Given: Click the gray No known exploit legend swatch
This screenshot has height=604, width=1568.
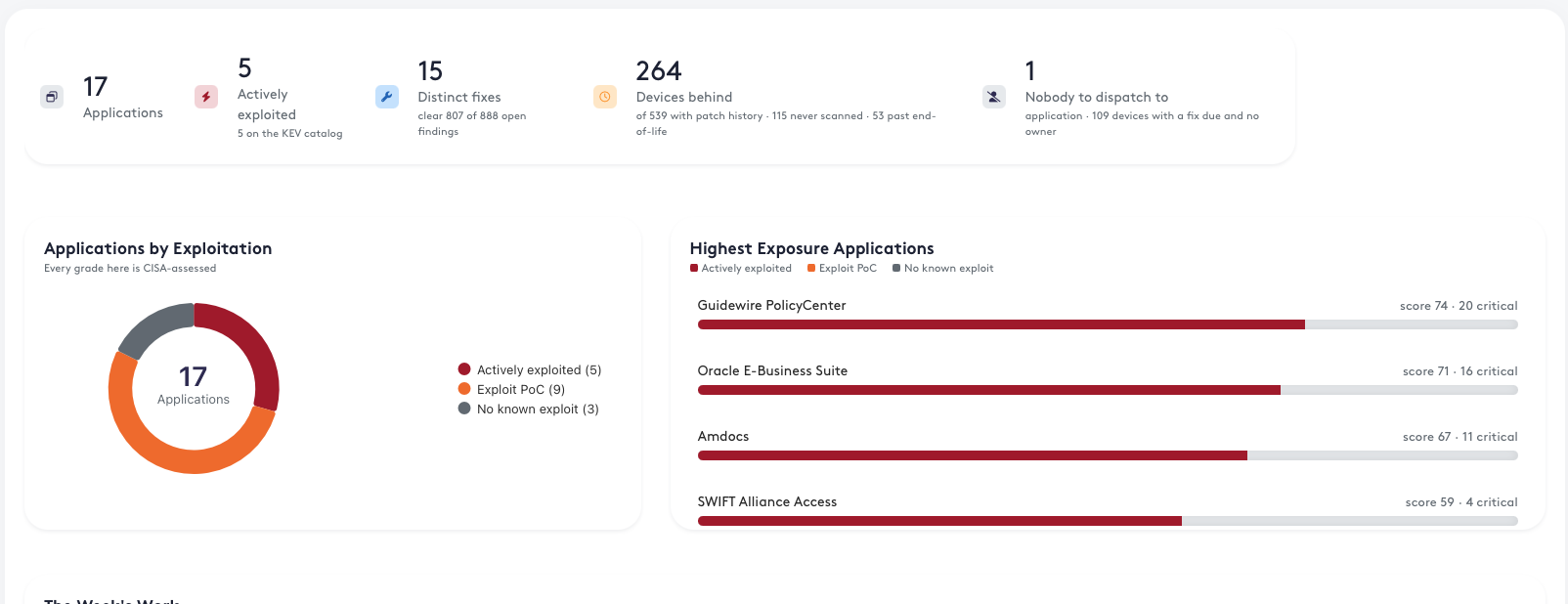Looking at the screenshot, I should point(896,268).
